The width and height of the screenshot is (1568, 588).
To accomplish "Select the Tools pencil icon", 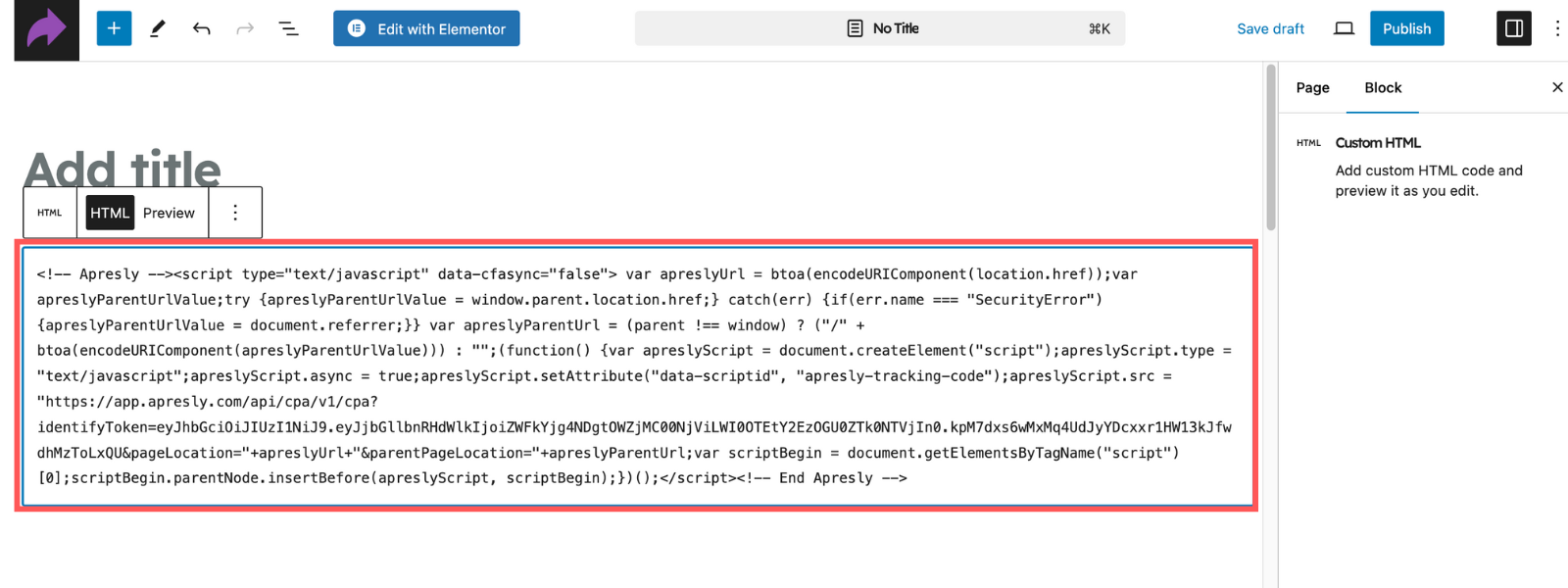I will coord(158,28).
